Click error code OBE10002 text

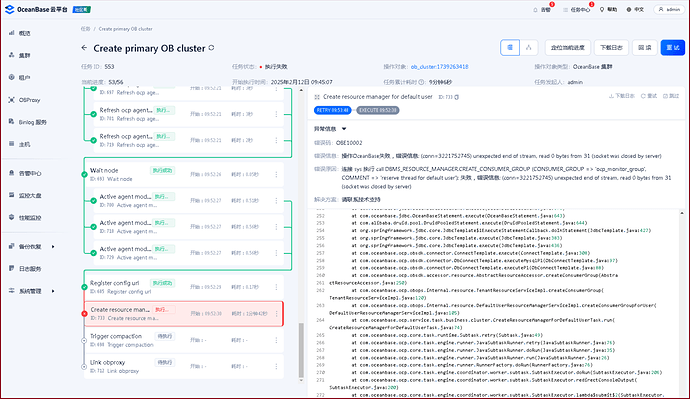pyautogui.click(x=349, y=143)
